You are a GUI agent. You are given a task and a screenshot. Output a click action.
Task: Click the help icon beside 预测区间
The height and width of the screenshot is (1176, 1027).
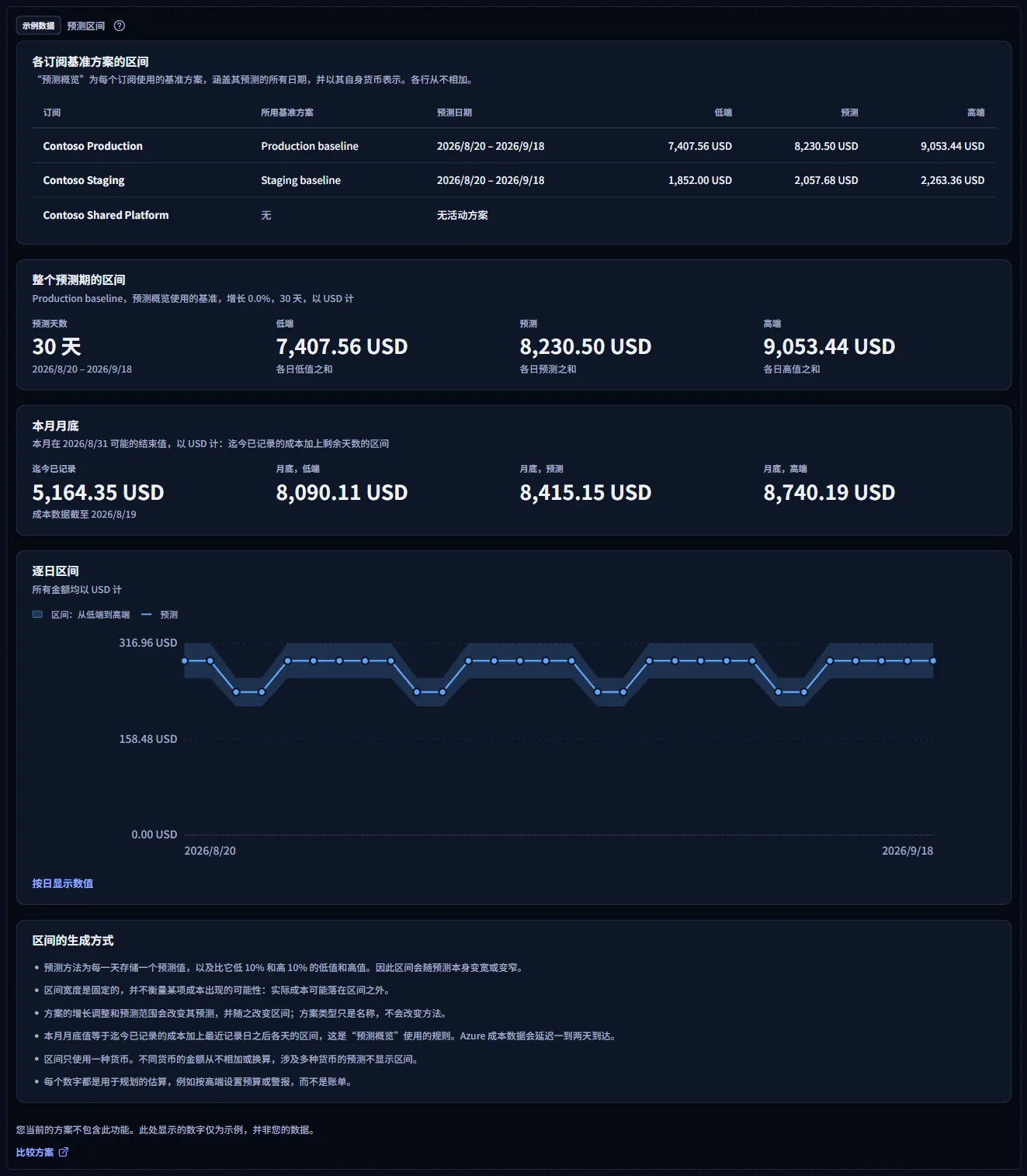(x=120, y=26)
